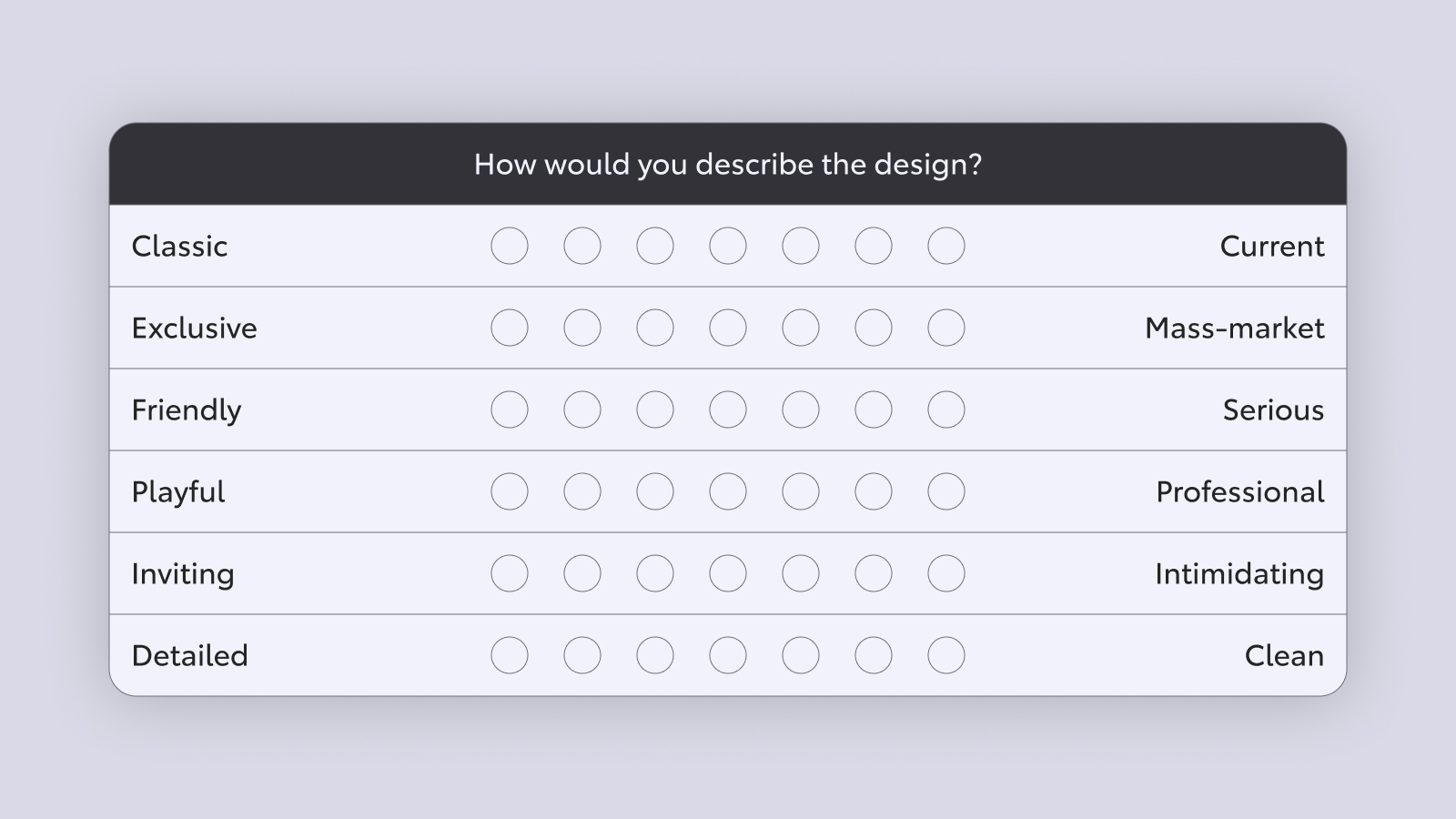Select the radio nearest Intimidating

(946, 573)
